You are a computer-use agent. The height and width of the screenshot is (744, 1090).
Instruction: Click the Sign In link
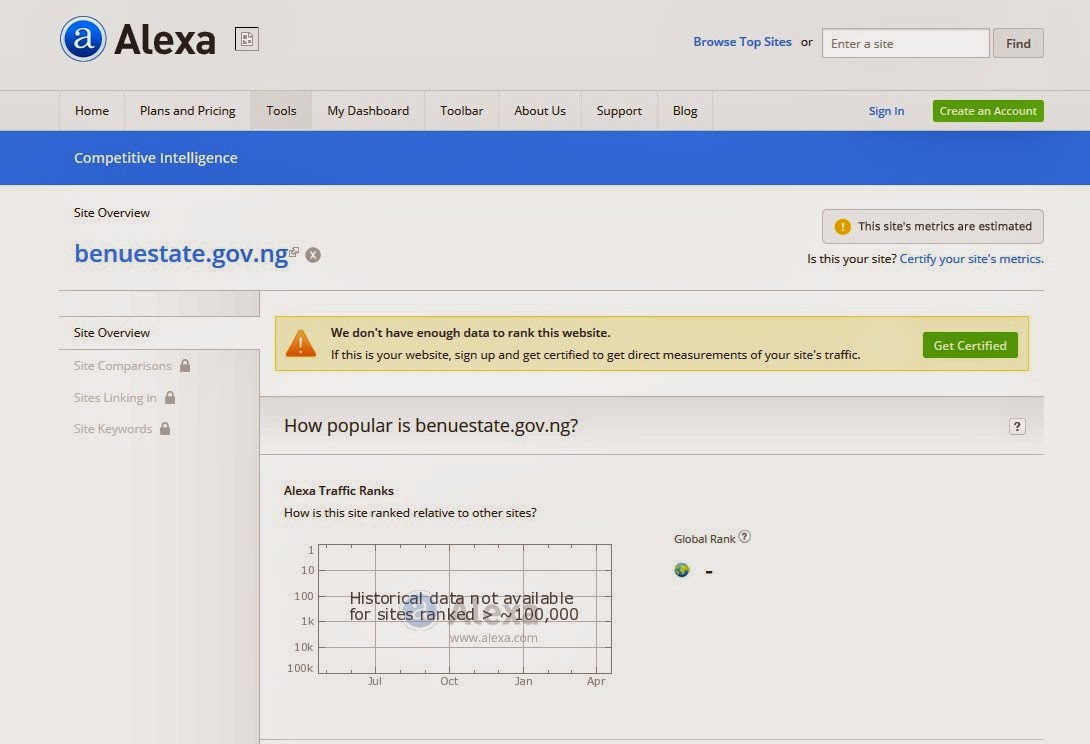(x=886, y=111)
